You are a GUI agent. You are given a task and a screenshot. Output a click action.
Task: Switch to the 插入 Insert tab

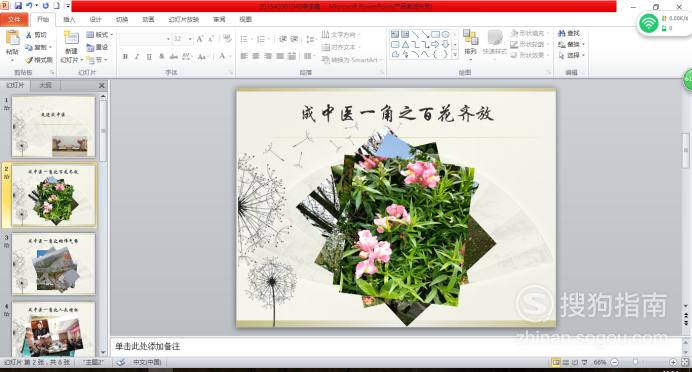[69, 19]
